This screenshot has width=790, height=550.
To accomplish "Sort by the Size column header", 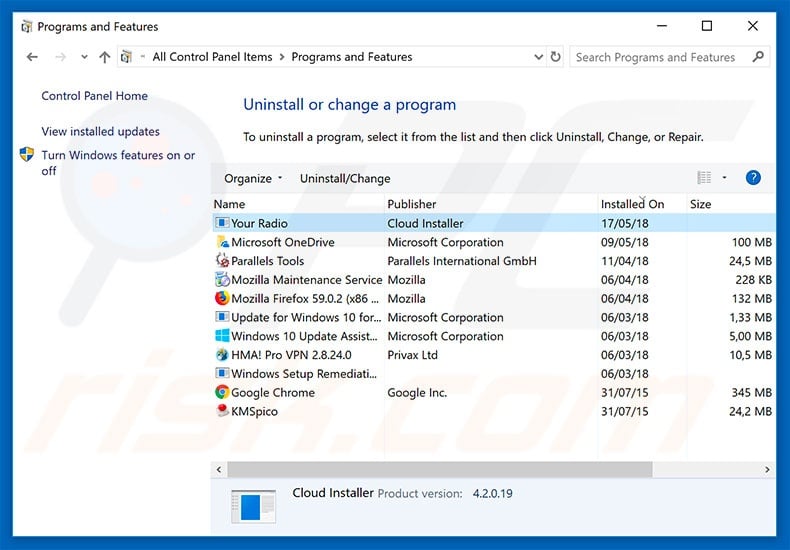I will pos(700,204).
